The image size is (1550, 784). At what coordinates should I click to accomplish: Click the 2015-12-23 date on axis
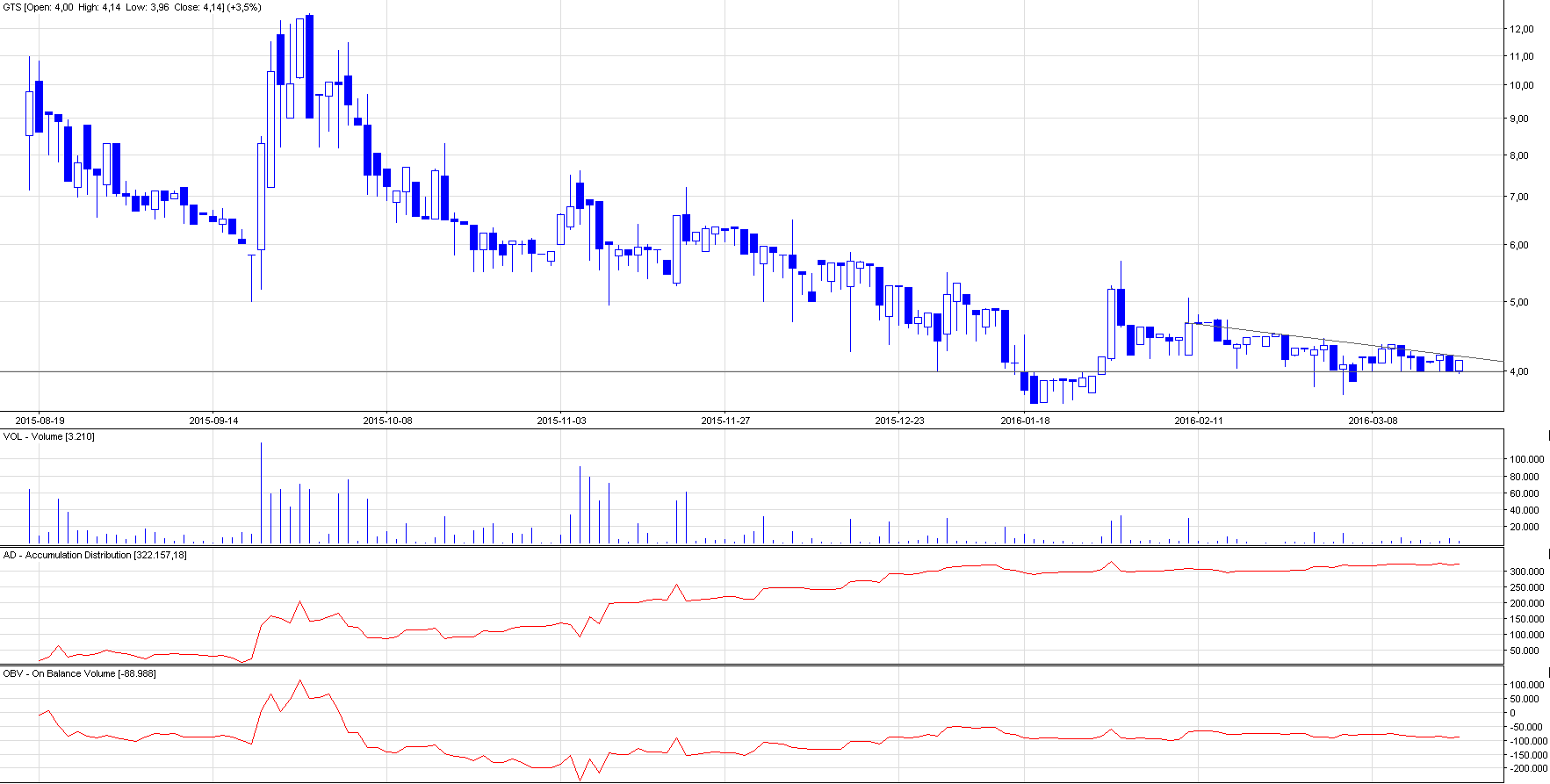click(x=899, y=421)
